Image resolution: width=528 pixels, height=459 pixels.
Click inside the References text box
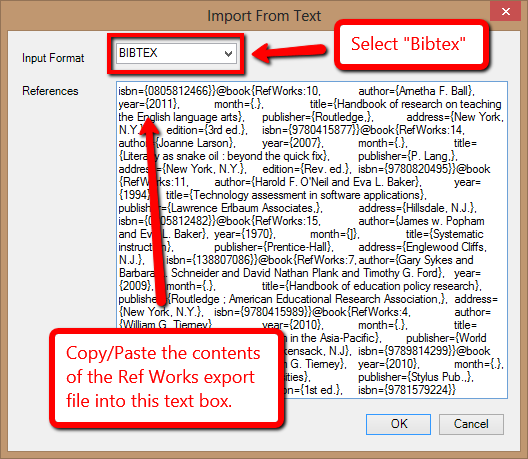click(x=312, y=240)
